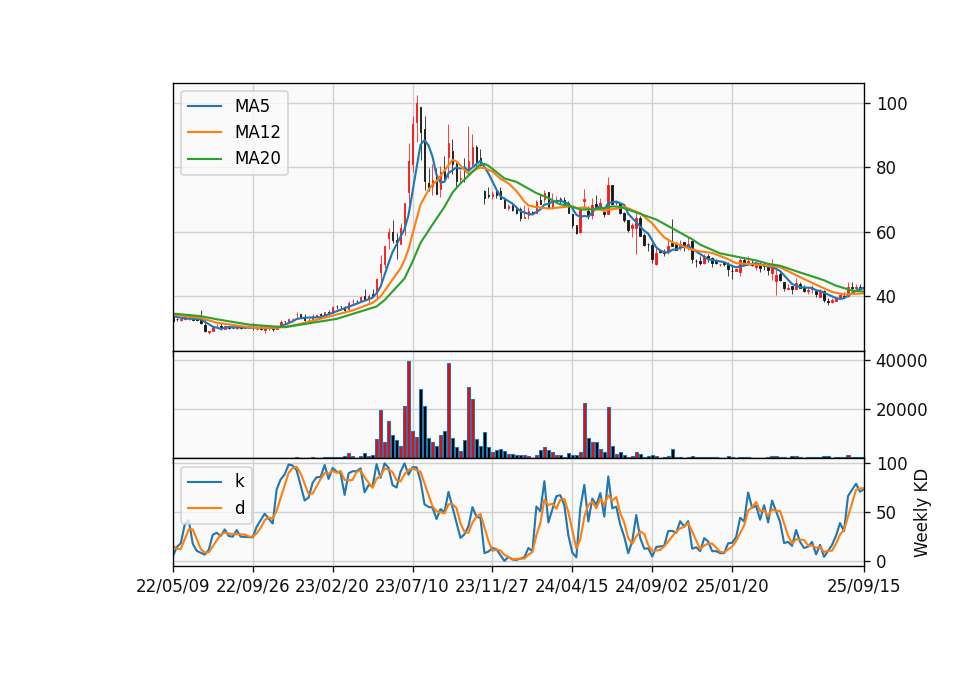The image size is (960, 690).
Task: Click the 23/07/10 date tick label
Action: [412, 586]
